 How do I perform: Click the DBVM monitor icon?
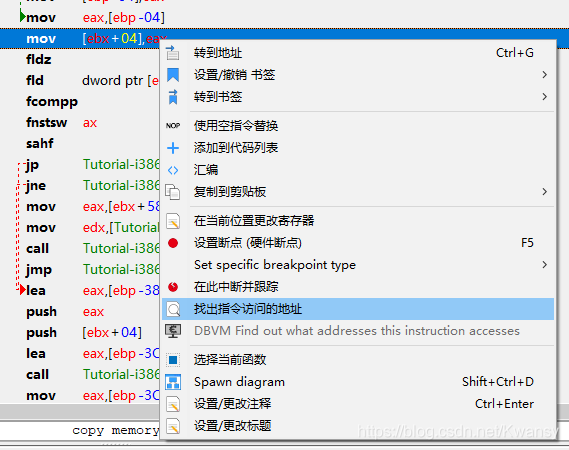pos(173,331)
